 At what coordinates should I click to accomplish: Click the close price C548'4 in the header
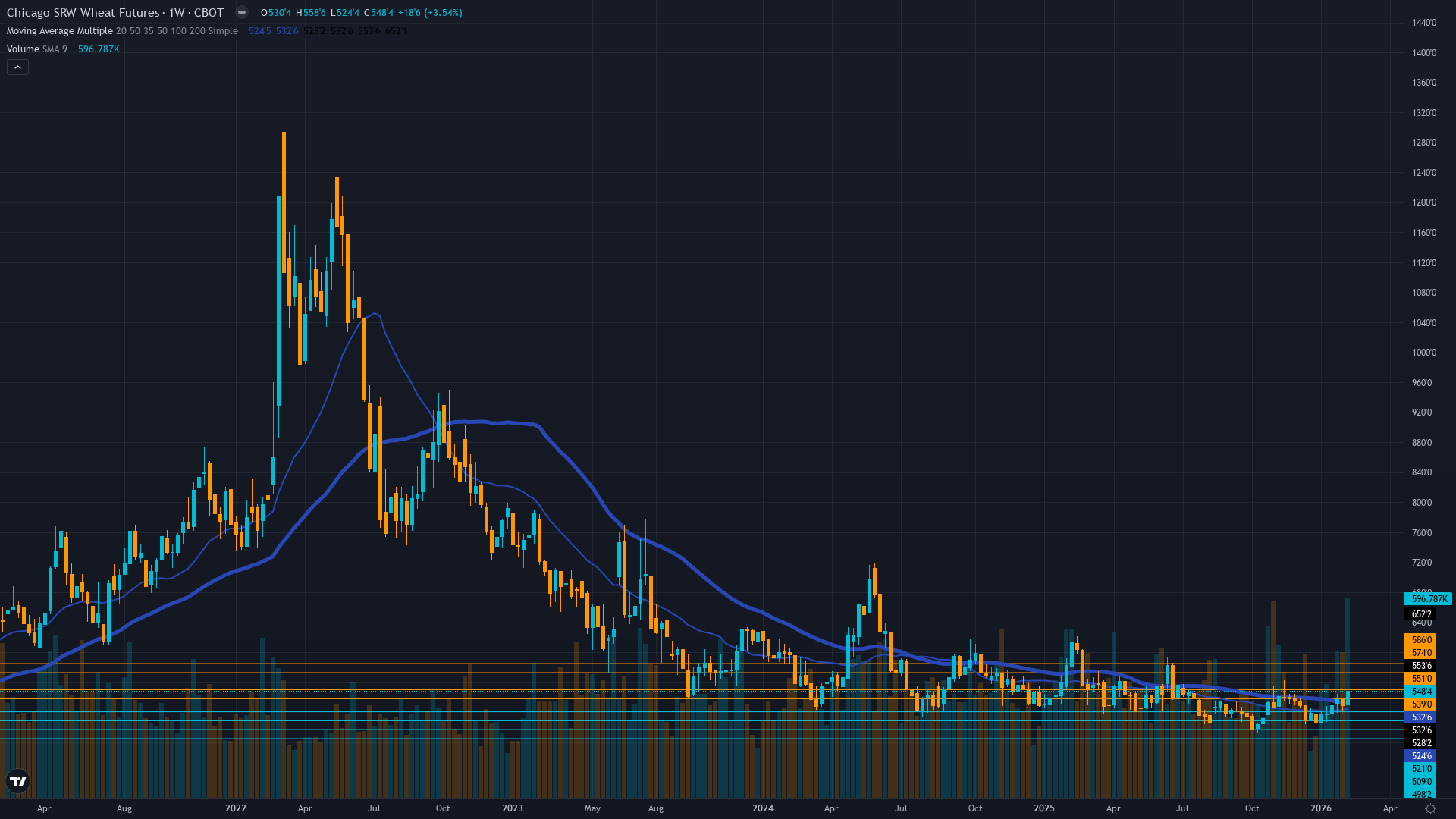(379, 13)
